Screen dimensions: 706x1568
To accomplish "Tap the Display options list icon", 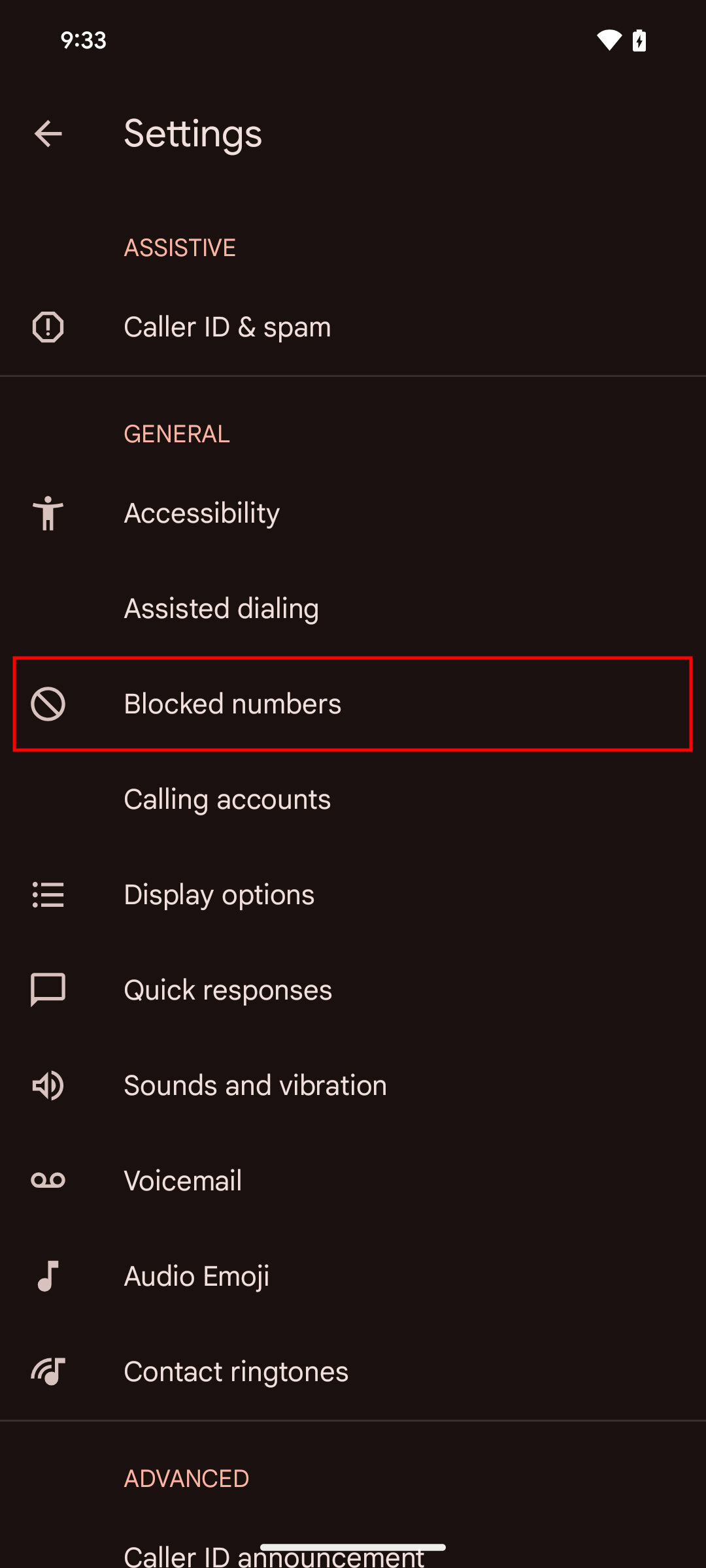I will (x=48, y=895).
